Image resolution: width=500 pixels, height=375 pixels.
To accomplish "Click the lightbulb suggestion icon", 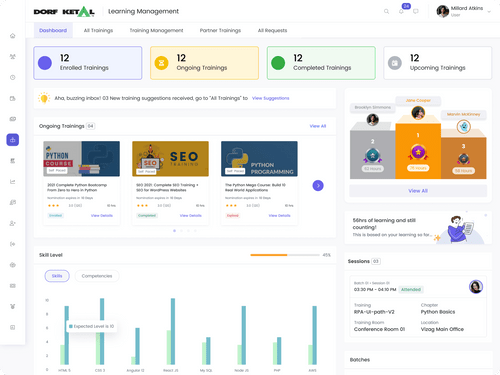I will pos(44,98).
